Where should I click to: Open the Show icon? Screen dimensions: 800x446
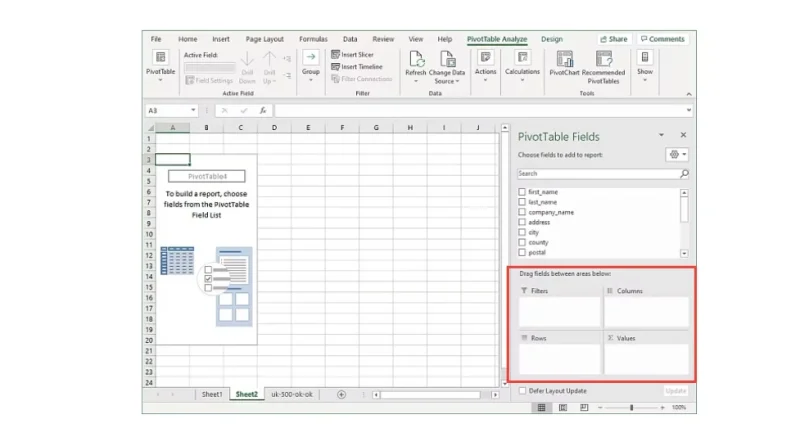pos(645,57)
